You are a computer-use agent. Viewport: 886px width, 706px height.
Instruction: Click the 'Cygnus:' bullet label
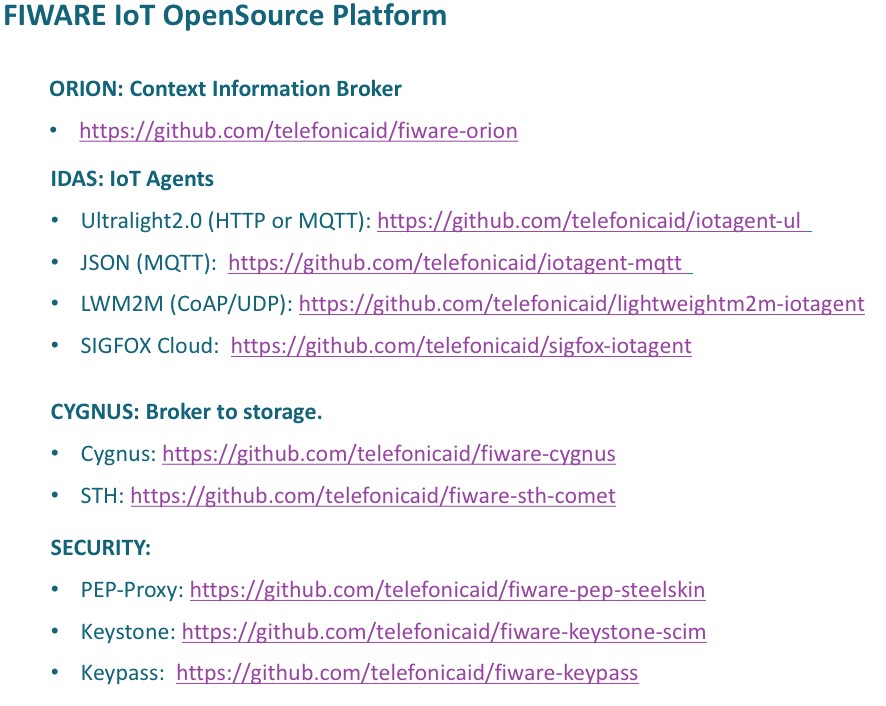tap(119, 454)
